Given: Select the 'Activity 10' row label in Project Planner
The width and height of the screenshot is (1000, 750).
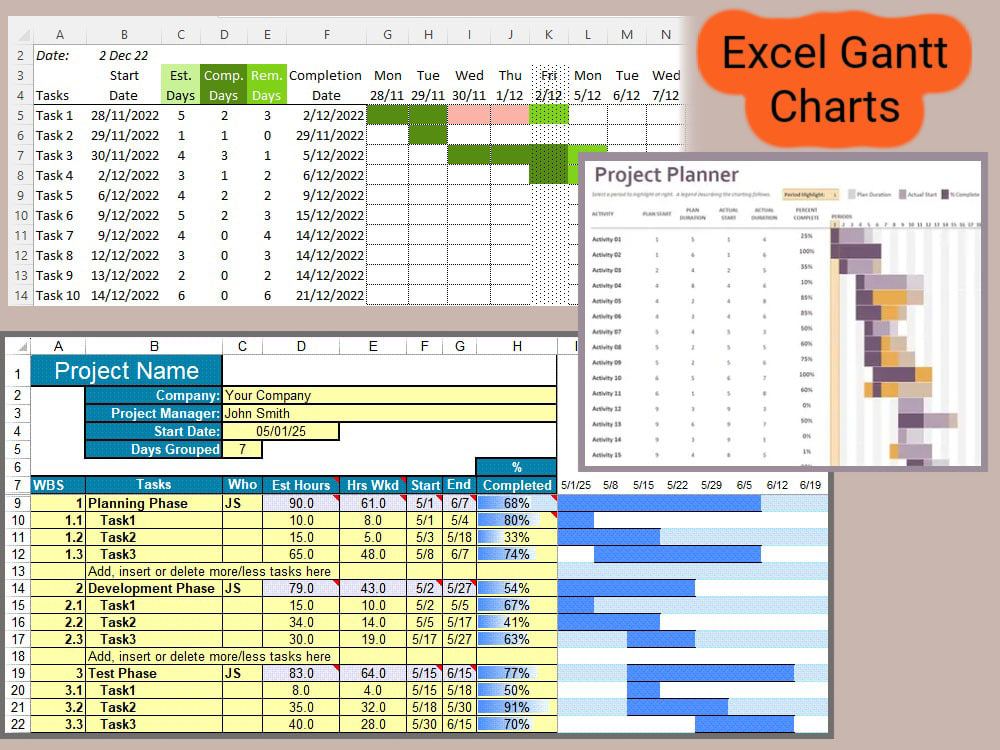Looking at the screenshot, I should pyautogui.click(x=607, y=378).
